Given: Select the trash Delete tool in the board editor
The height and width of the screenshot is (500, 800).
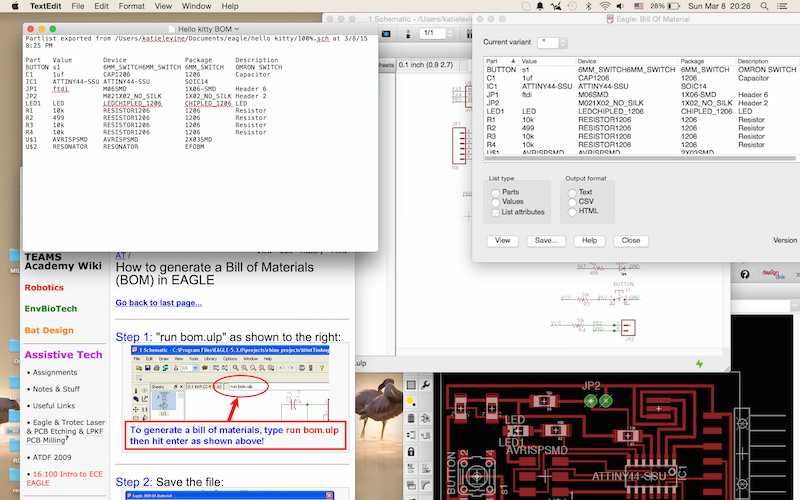Looking at the screenshot, I should (411, 419).
